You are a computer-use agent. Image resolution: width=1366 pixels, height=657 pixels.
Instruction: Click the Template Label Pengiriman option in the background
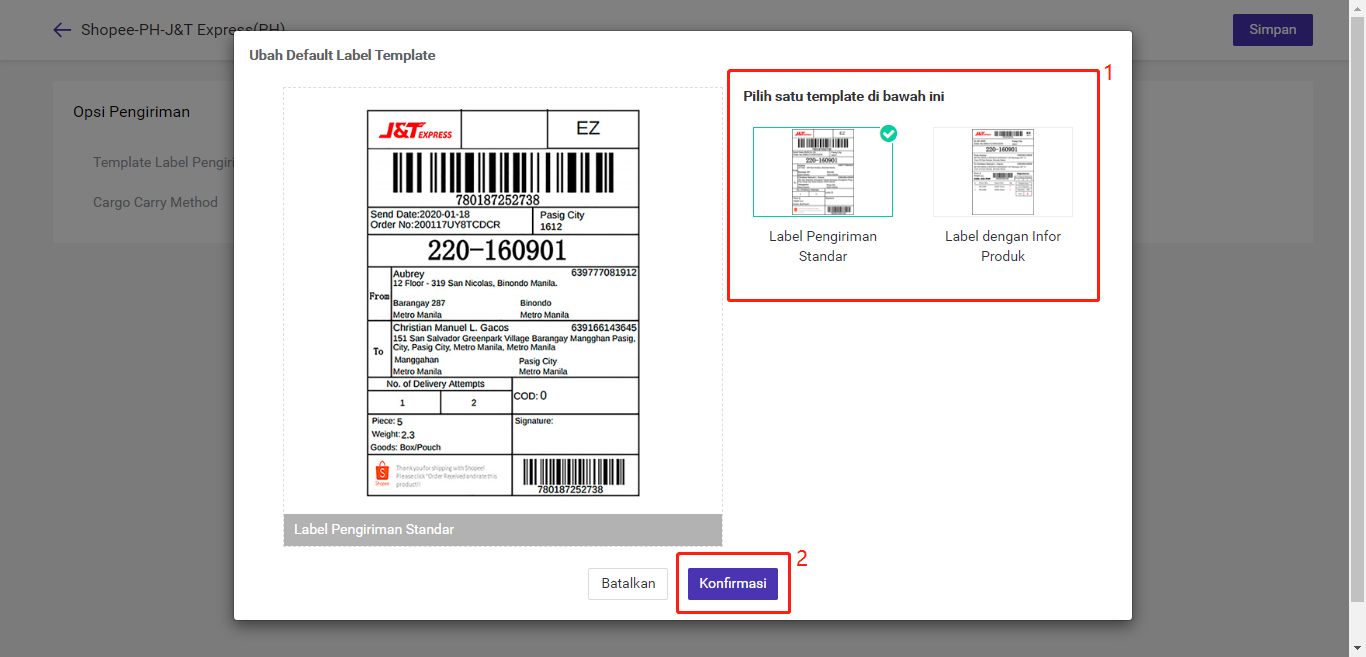(x=162, y=162)
